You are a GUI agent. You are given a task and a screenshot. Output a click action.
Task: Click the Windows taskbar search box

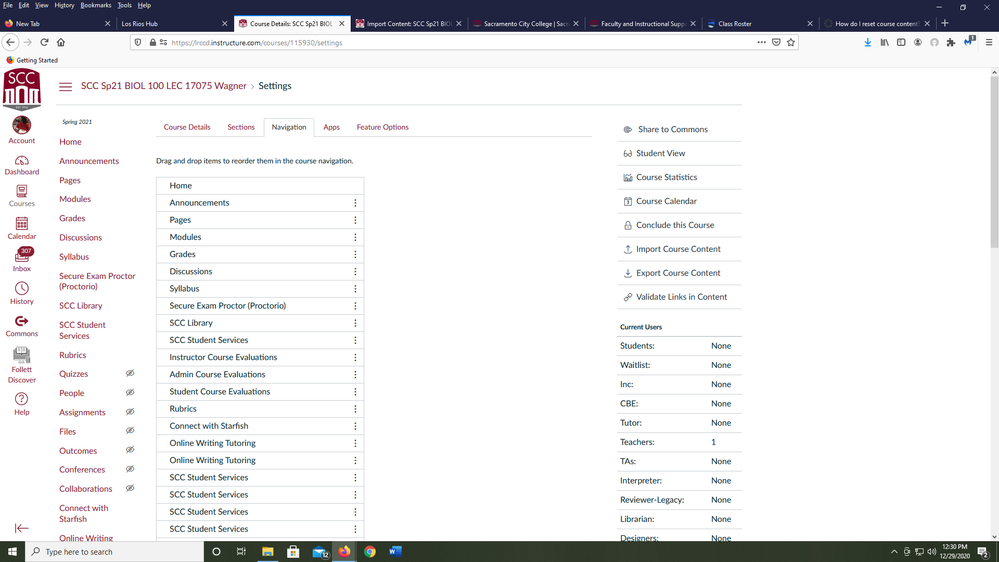point(115,552)
